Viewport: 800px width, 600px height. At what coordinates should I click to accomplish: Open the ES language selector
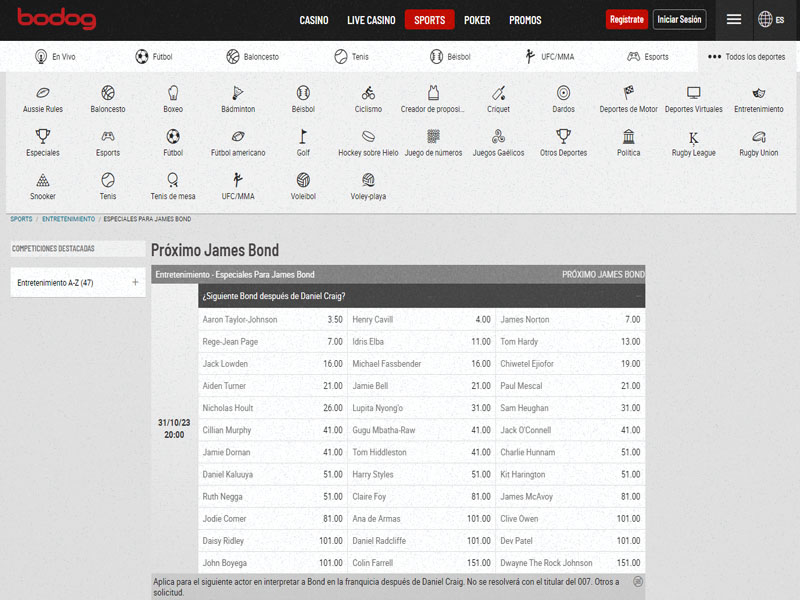point(771,19)
